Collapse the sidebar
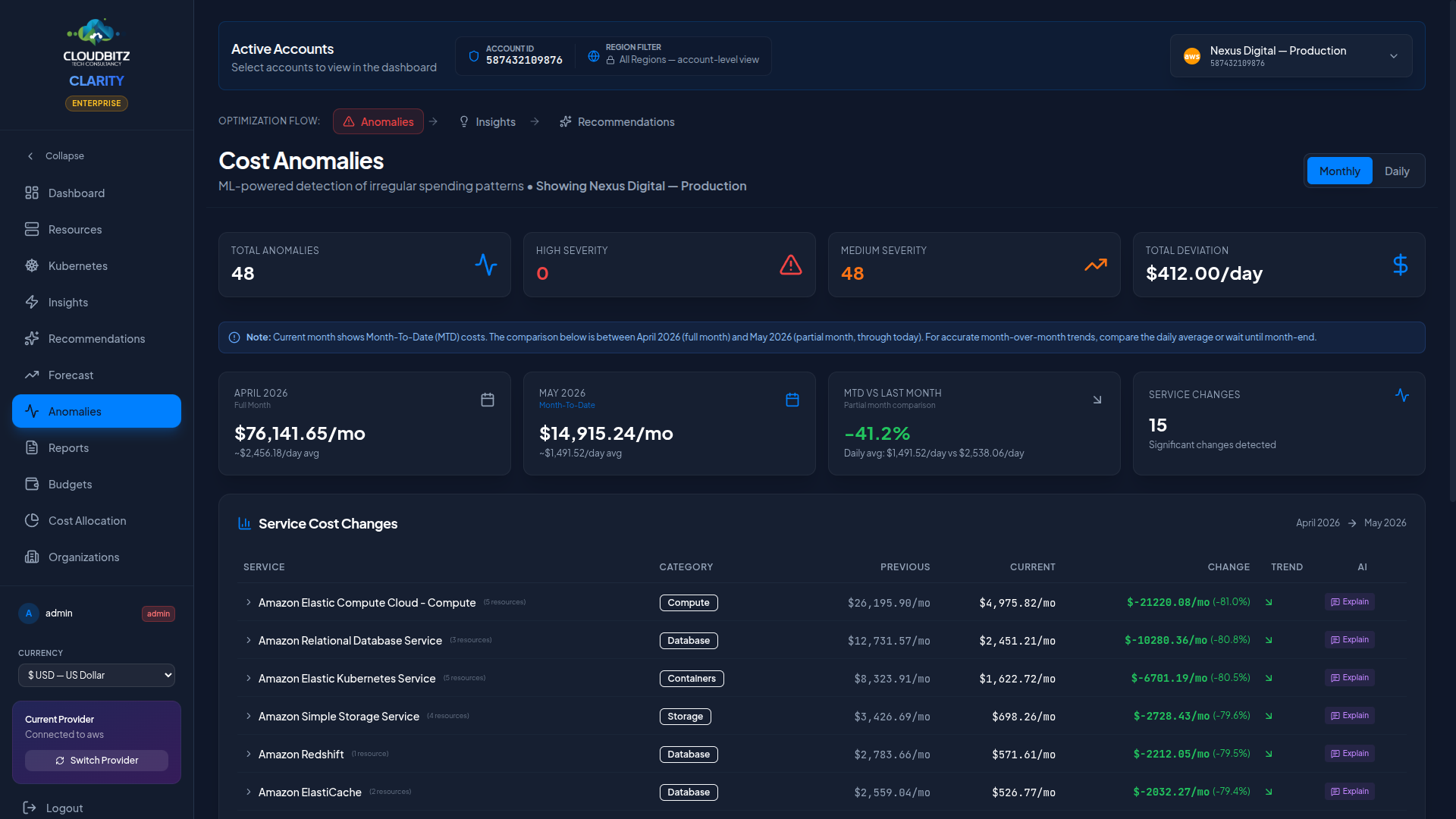This screenshot has height=819, width=1456. click(55, 156)
